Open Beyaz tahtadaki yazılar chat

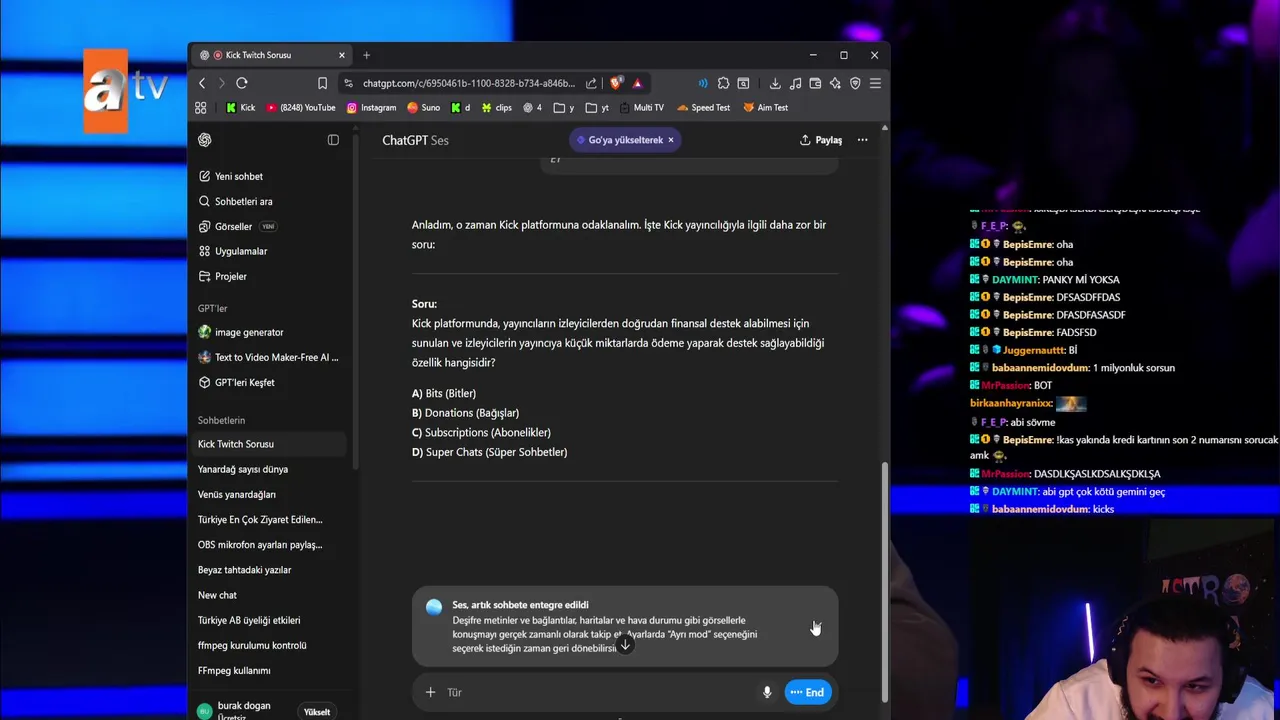(271, 570)
